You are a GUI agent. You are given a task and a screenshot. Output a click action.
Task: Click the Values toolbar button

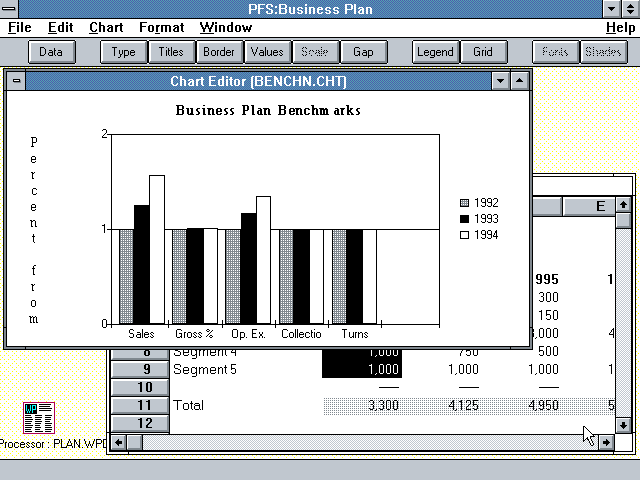(x=267, y=52)
